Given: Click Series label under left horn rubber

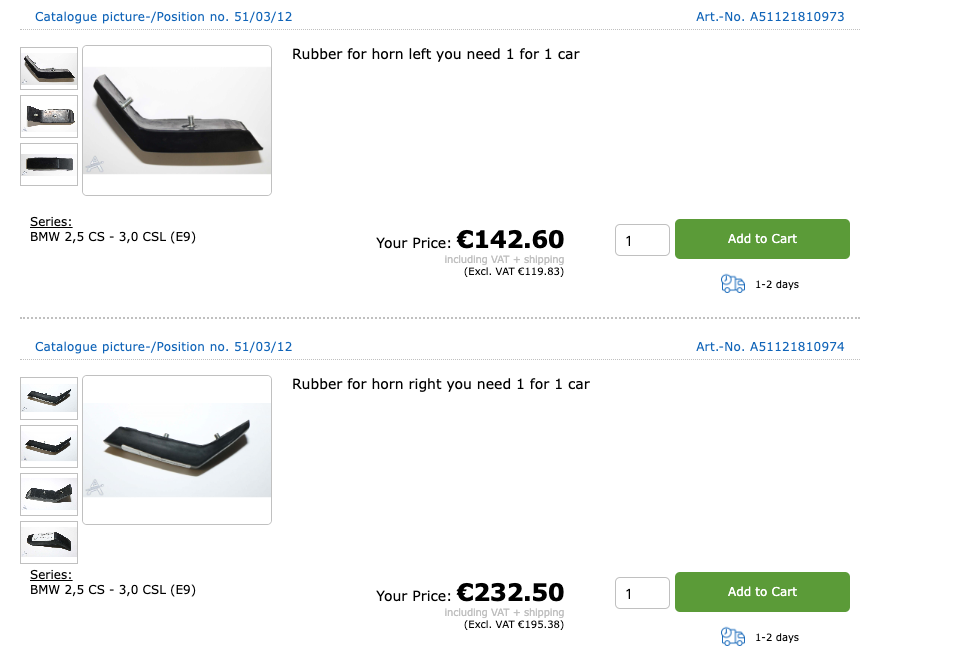Looking at the screenshot, I should [51, 222].
